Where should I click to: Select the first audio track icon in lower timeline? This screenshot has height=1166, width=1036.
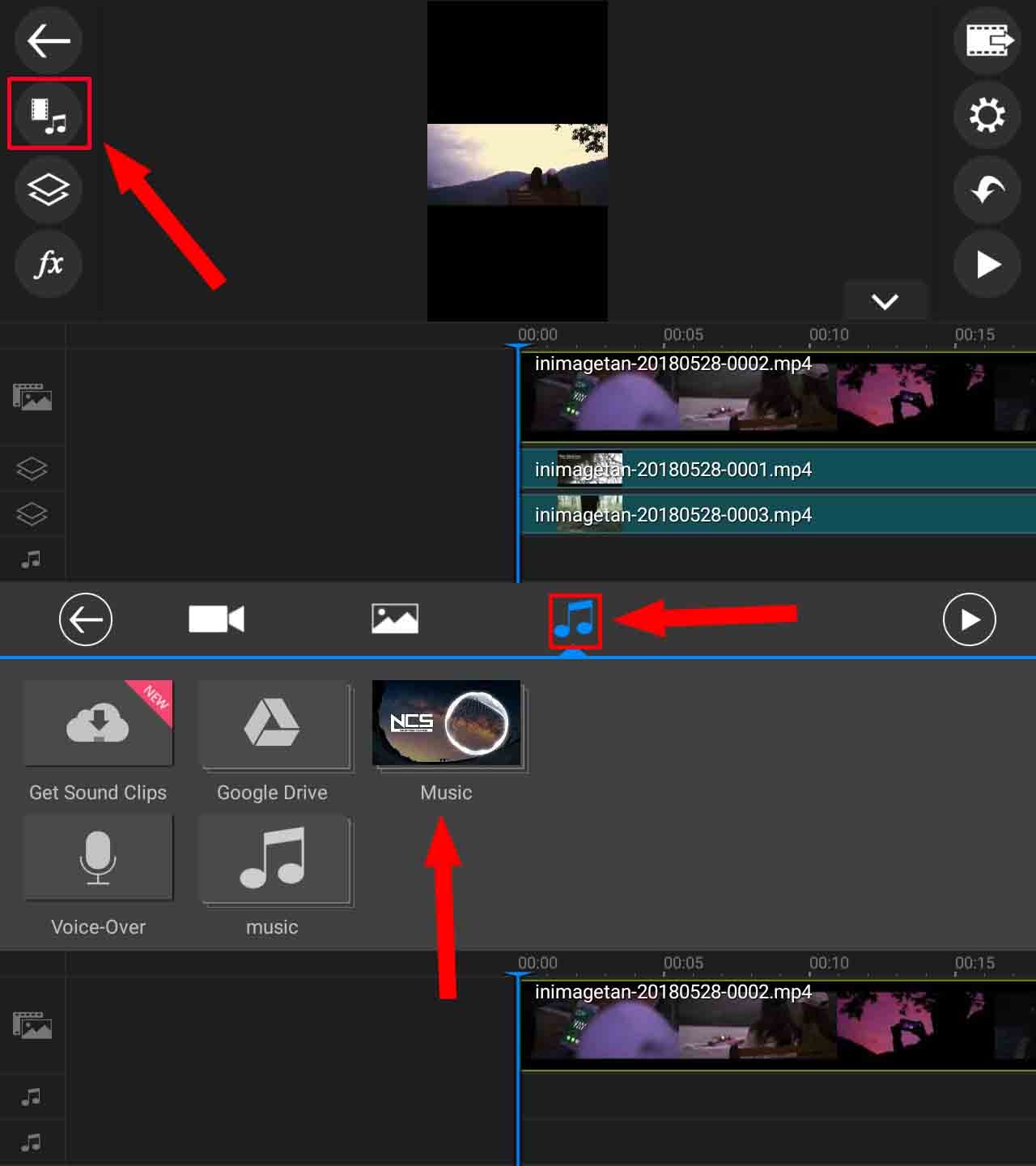(32, 1097)
